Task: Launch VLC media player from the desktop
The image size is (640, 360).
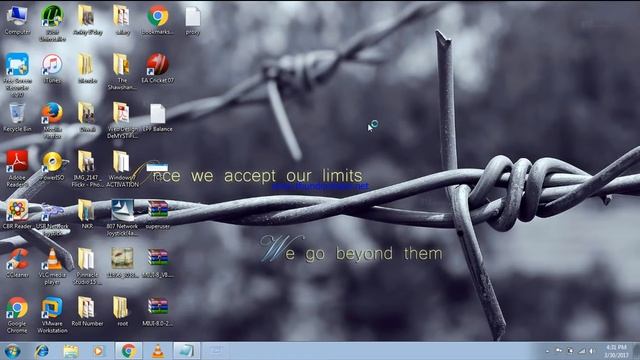Action: pos(52,266)
